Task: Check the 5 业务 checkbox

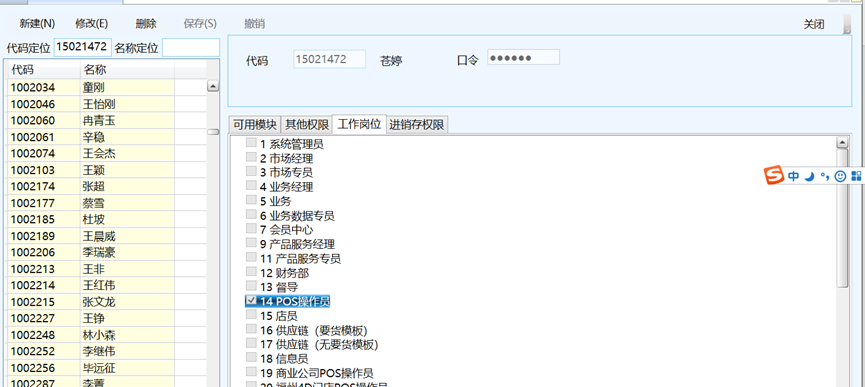Action: coord(251,200)
